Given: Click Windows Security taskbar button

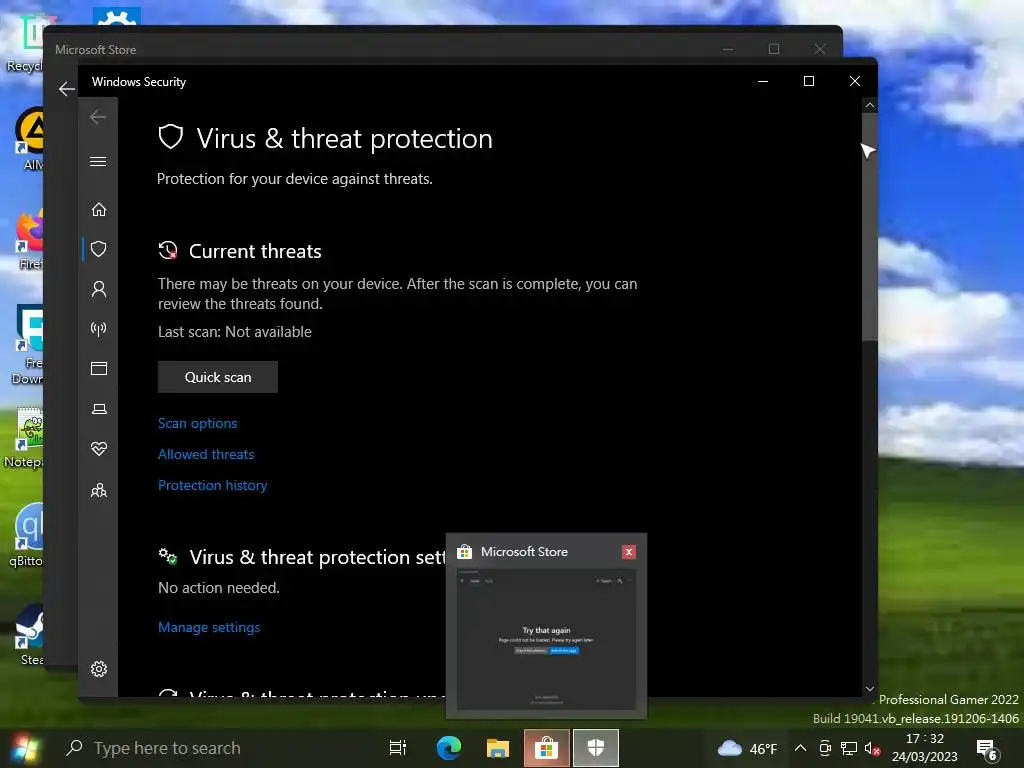Looking at the screenshot, I should click(x=596, y=748).
